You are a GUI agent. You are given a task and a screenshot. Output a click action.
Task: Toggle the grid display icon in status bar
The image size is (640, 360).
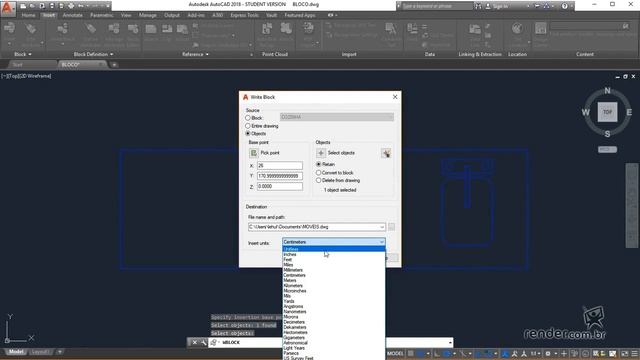(411, 353)
